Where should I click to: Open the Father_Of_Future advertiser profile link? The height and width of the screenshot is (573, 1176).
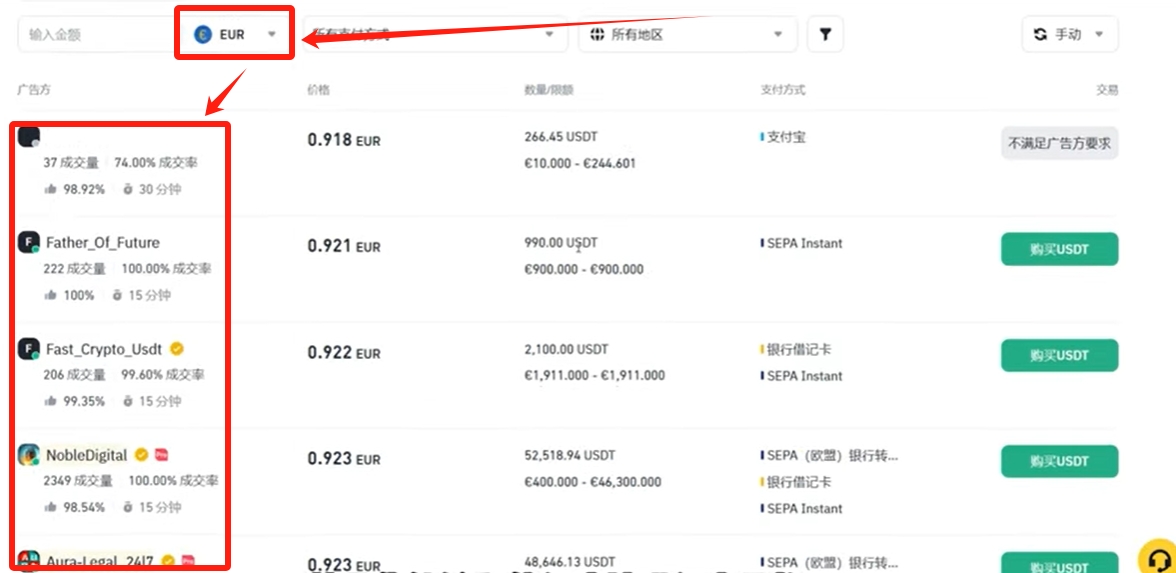(x=103, y=243)
